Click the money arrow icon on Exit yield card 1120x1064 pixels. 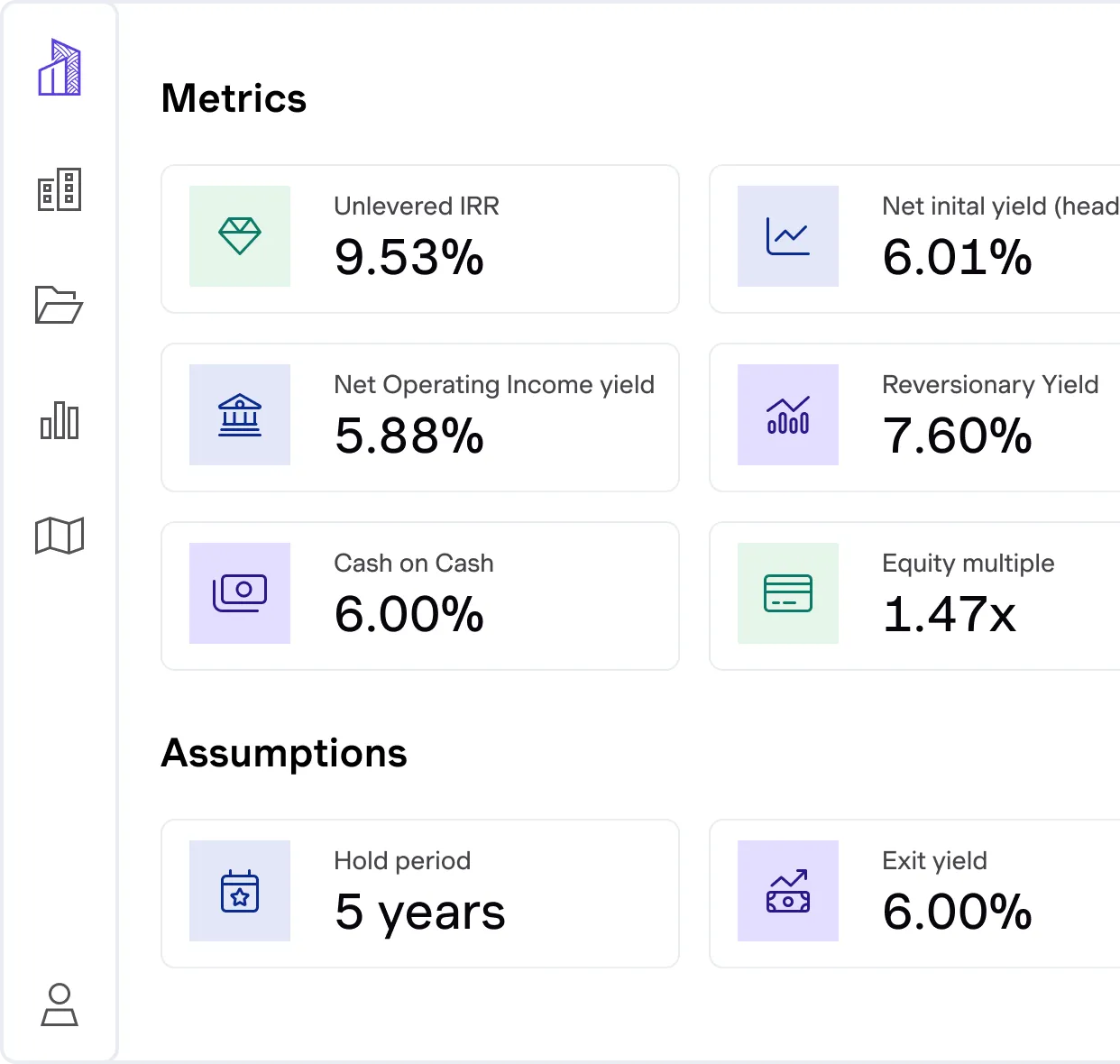pos(788,891)
